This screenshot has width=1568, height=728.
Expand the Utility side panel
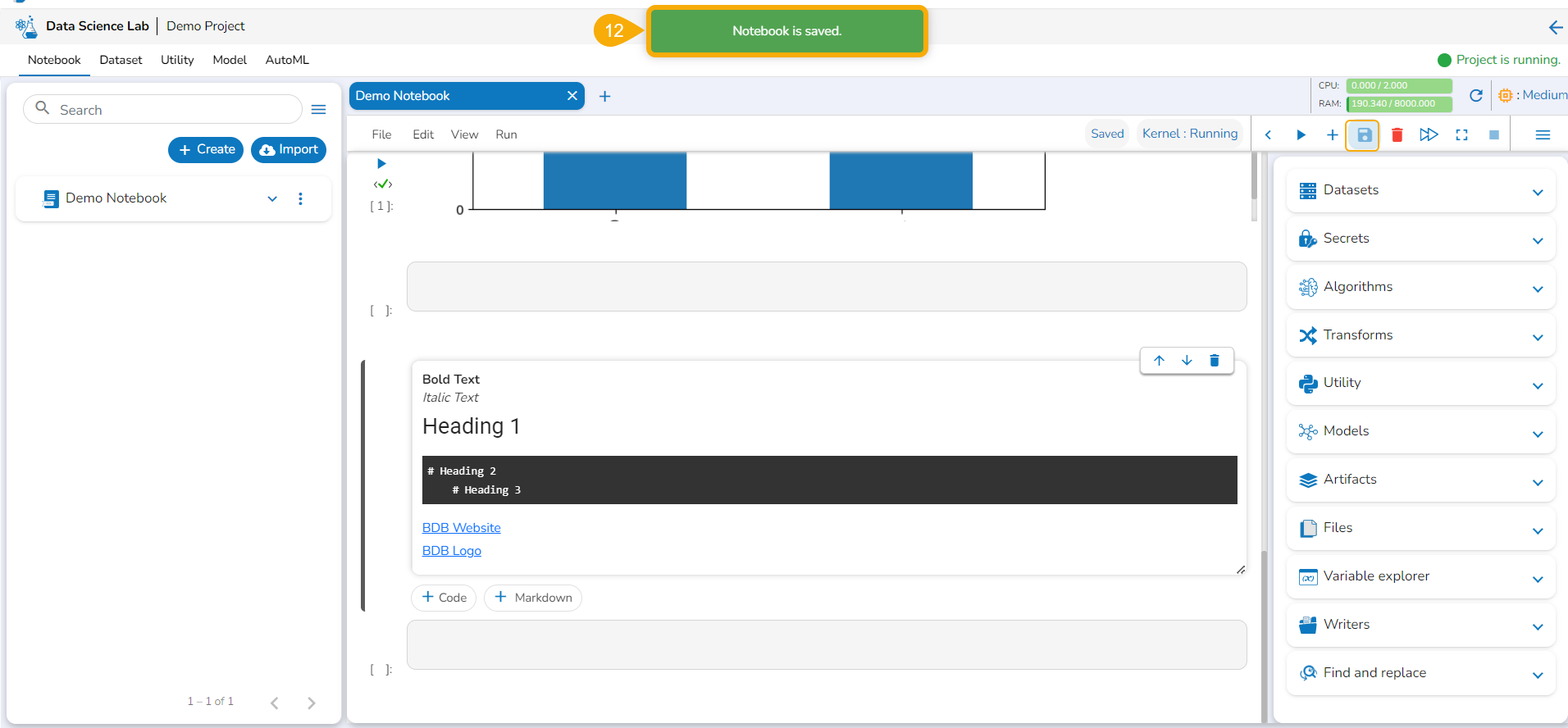[1538, 385]
